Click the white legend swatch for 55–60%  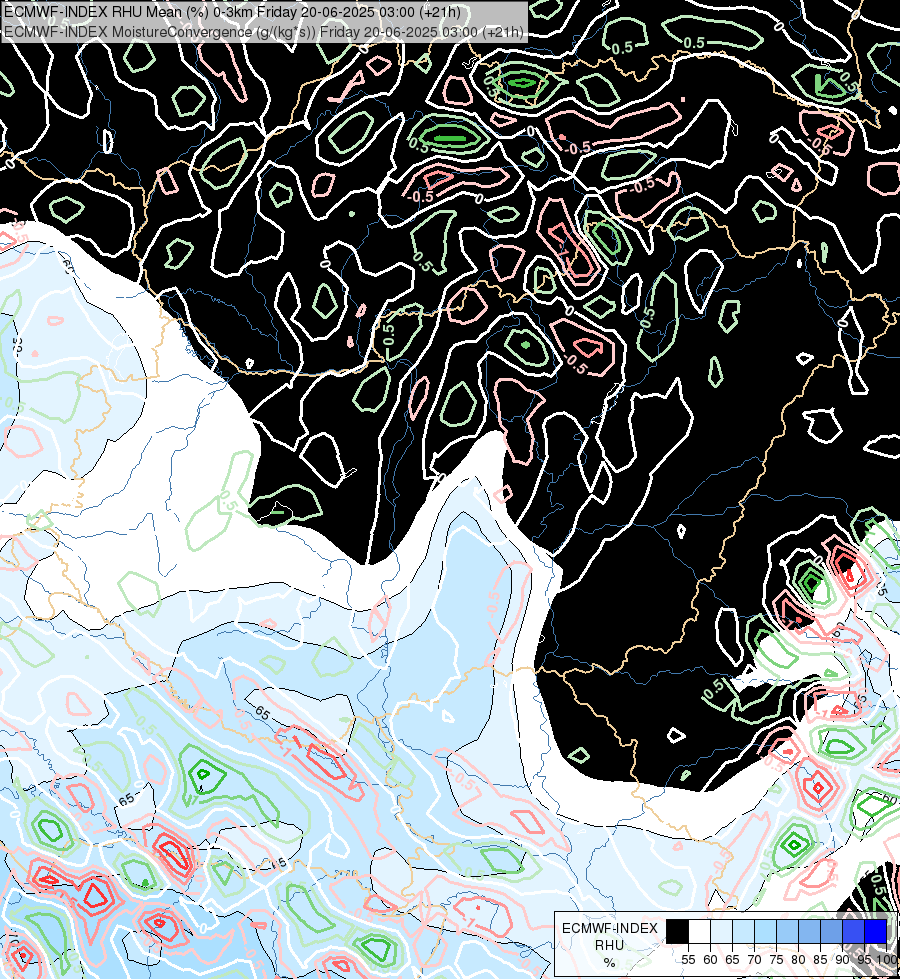tap(700, 931)
